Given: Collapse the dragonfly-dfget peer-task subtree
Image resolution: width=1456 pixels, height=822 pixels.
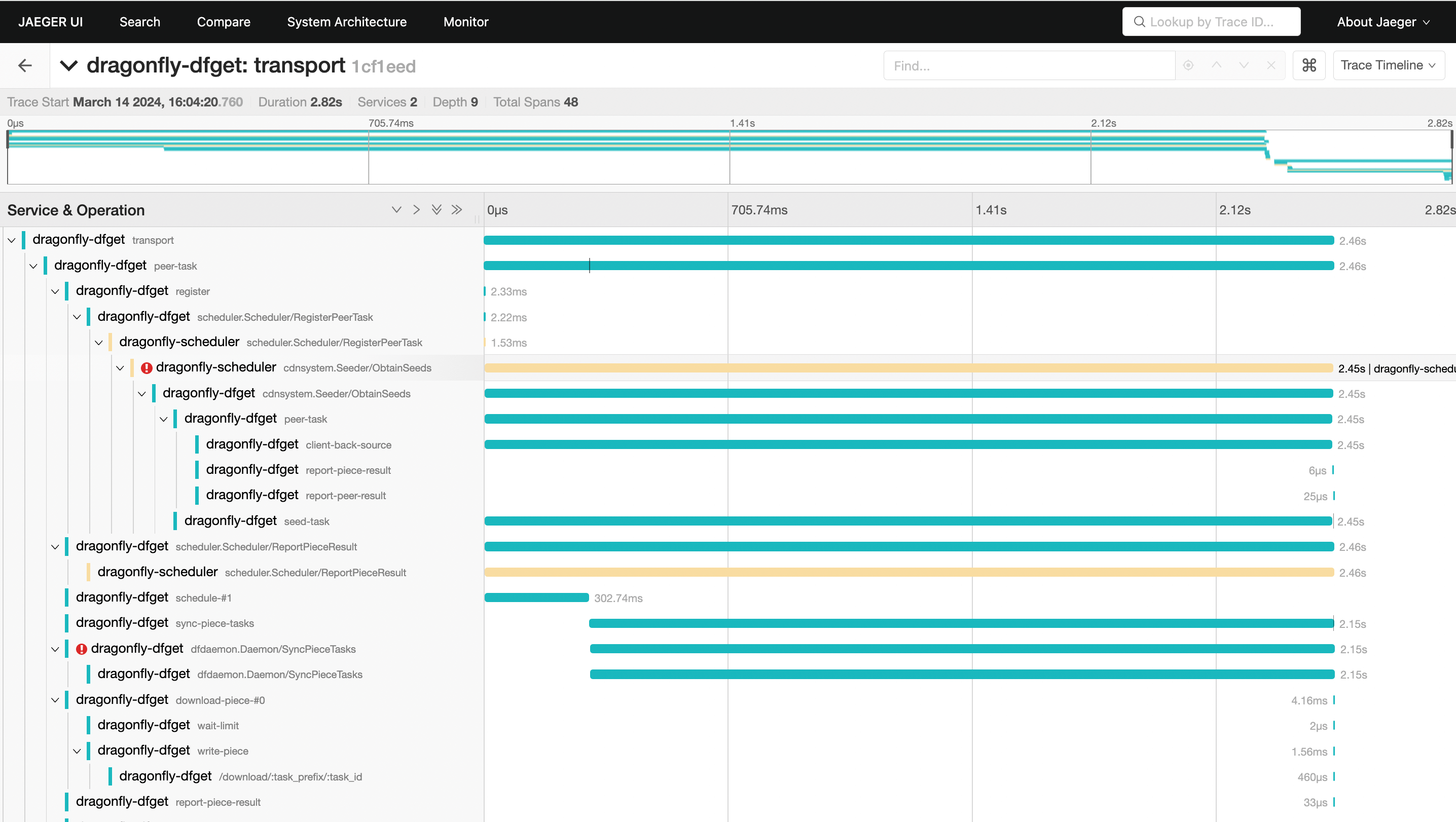Looking at the screenshot, I should click(x=32, y=265).
